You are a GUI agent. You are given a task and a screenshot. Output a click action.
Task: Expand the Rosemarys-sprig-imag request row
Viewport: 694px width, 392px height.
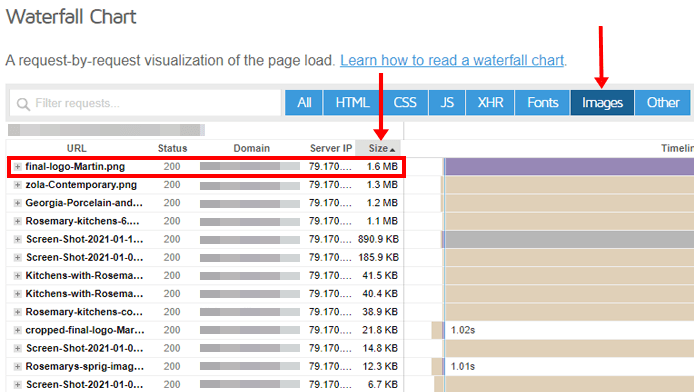[x=17, y=366]
